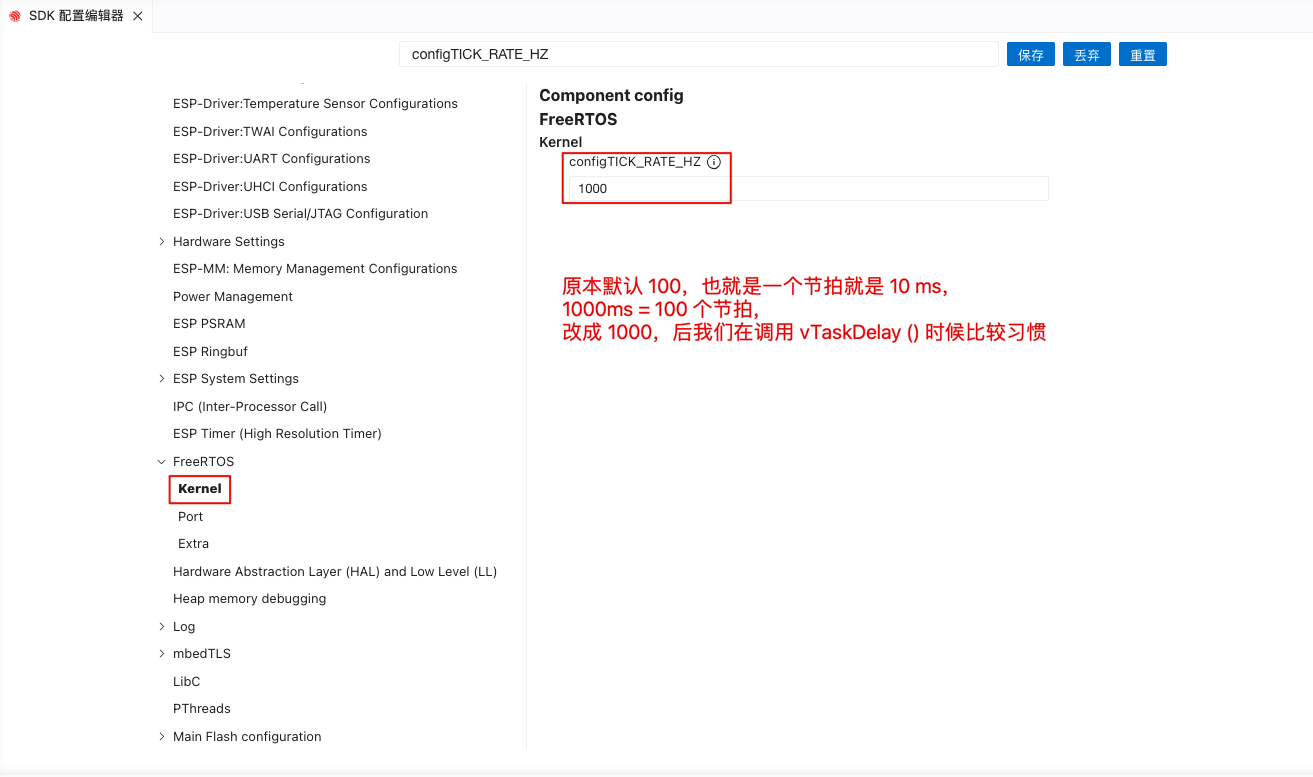Click the configTICK_RATE_HZ setting label
The width and height of the screenshot is (1313, 777).
click(635, 162)
